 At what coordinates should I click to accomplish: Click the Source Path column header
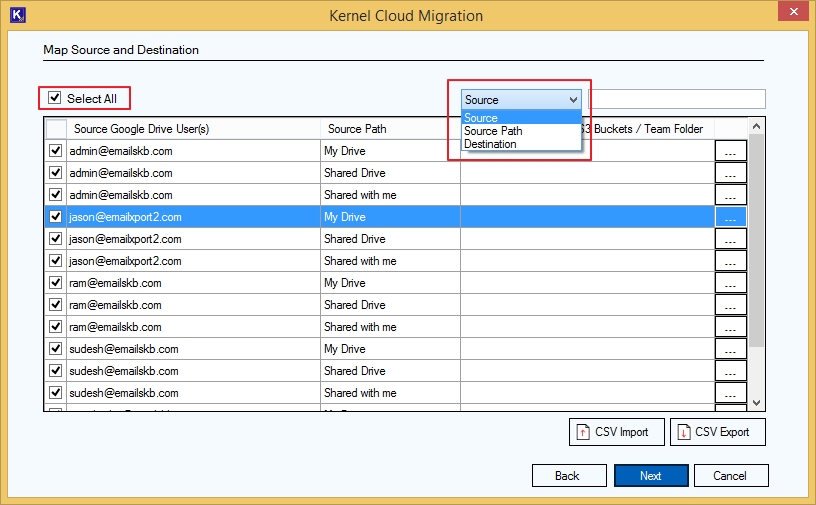click(390, 129)
